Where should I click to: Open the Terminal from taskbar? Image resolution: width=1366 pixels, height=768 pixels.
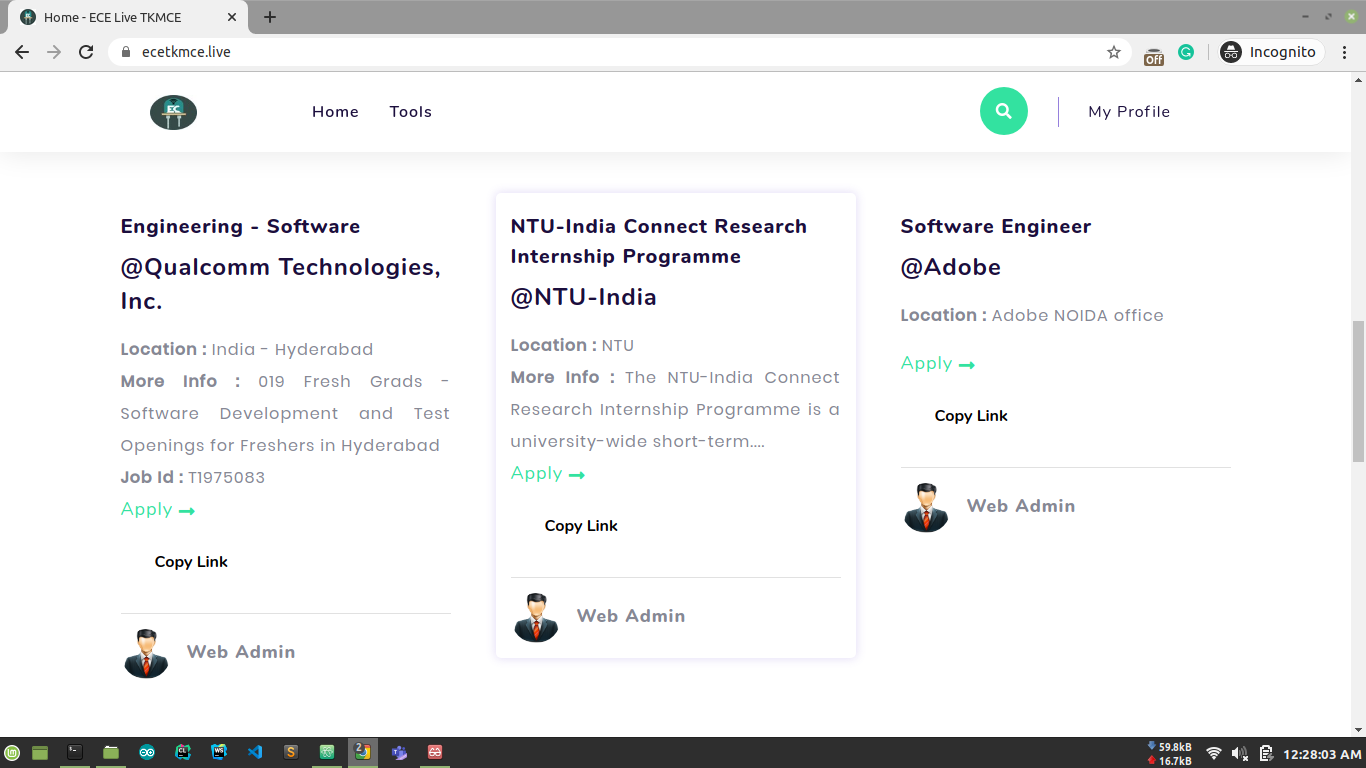point(75,752)
